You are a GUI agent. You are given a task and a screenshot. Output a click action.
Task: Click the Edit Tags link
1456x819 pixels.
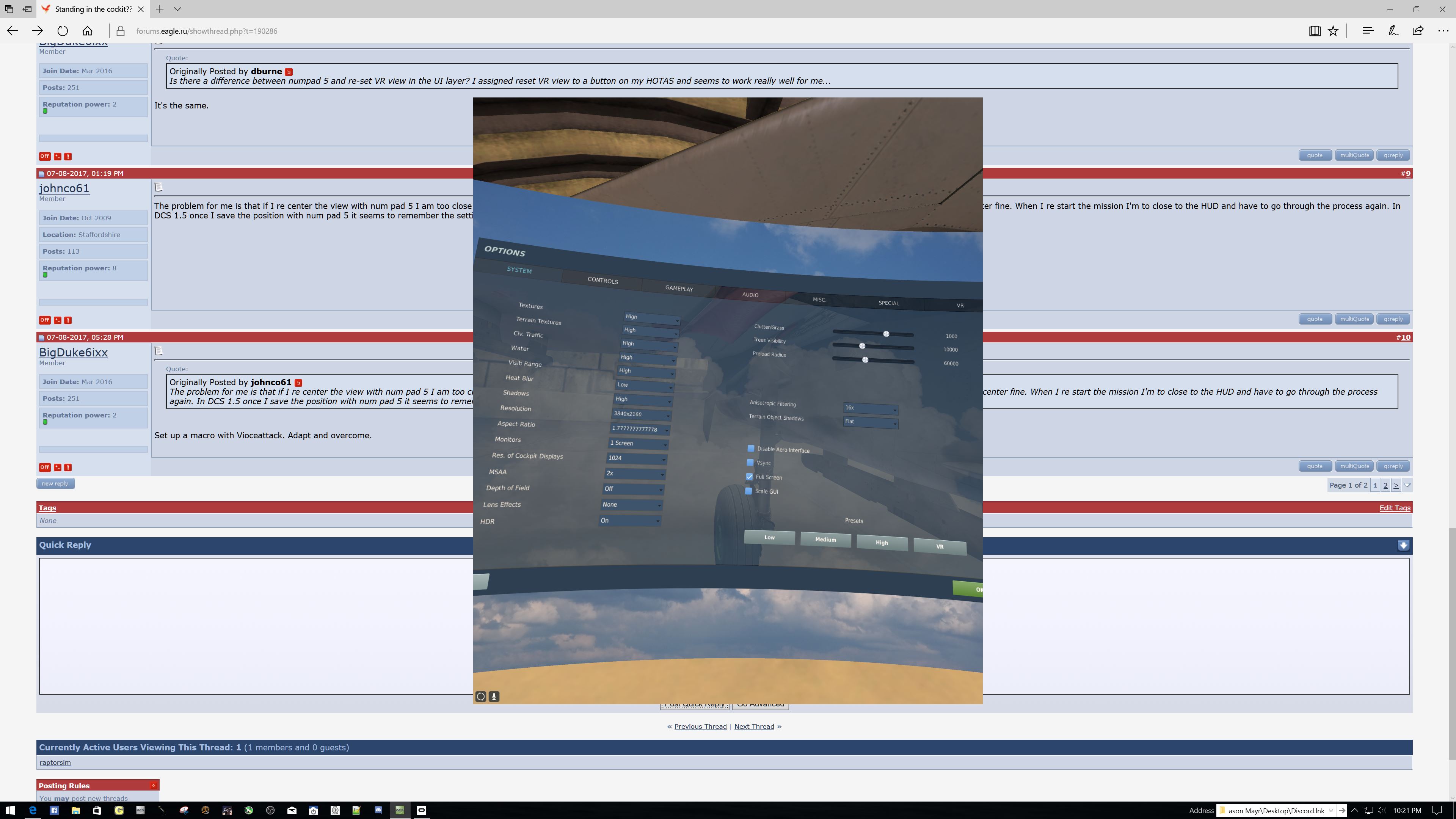coord(1395,508)
